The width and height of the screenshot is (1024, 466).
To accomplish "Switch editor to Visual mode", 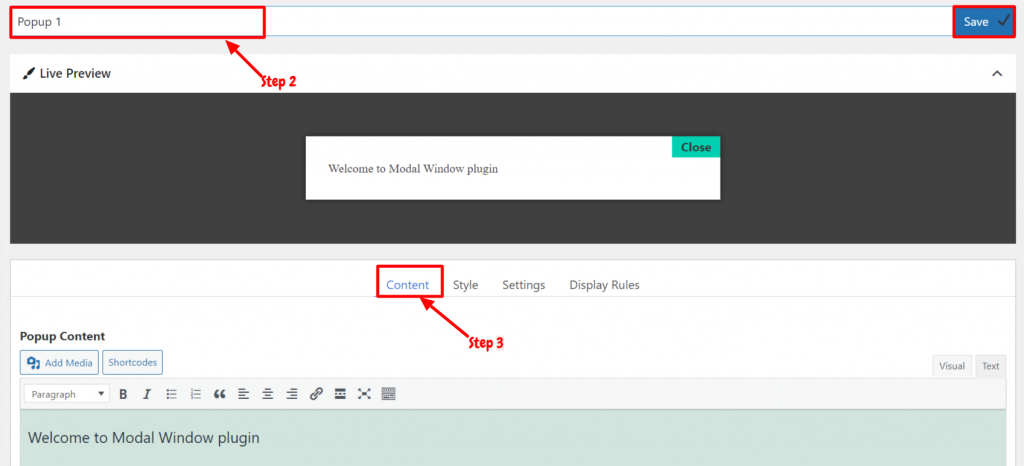I will (952, 366).
